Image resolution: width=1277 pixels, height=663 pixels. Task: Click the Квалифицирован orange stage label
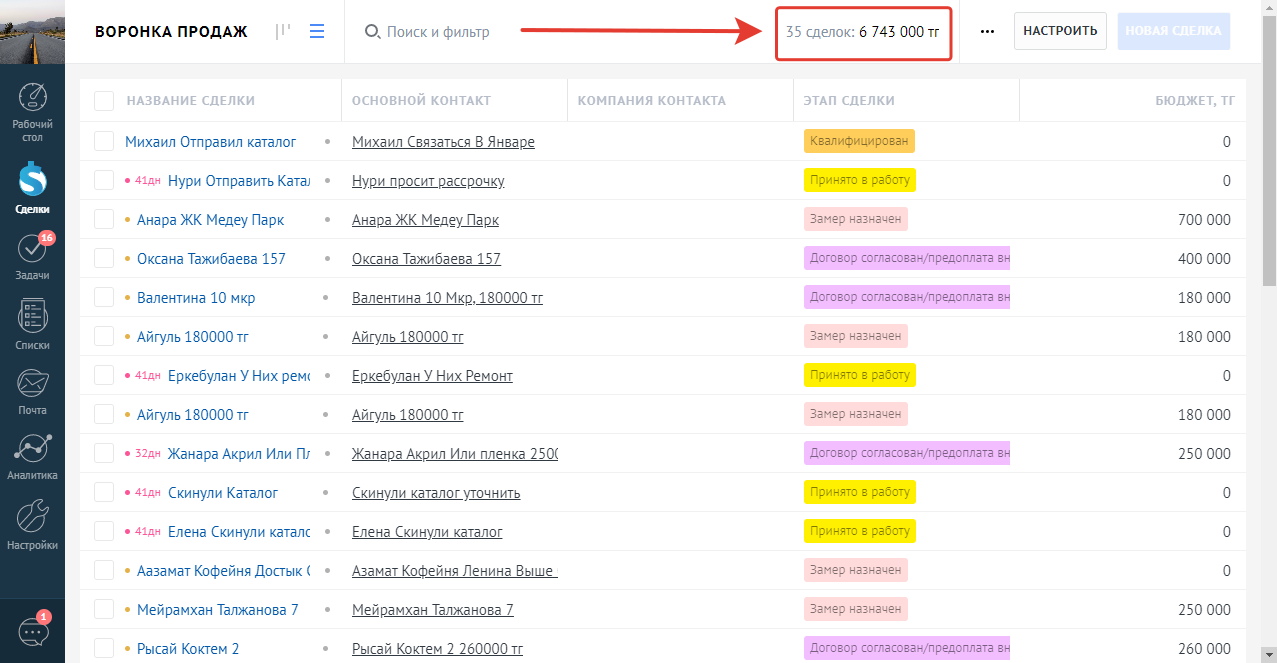[859, 142]
